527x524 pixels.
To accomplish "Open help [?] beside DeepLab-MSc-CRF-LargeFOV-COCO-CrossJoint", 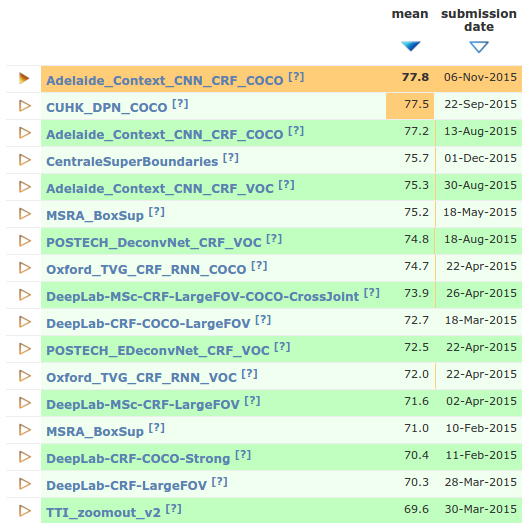I will (372, 293).
